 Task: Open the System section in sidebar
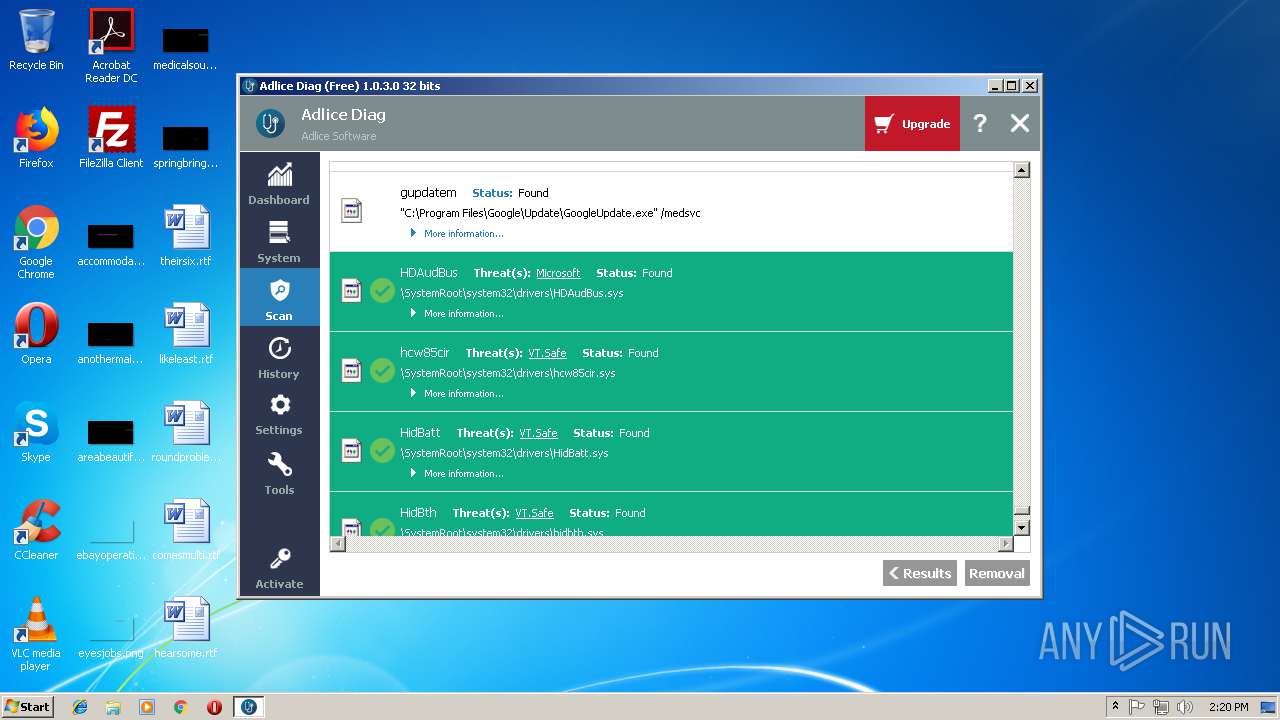[x=279, y=241]
